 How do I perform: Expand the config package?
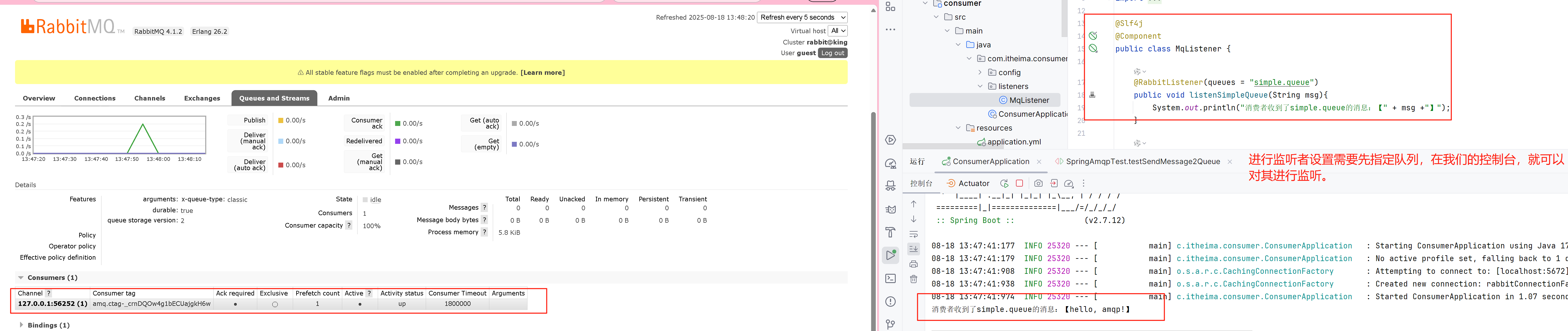coord(980,72)
